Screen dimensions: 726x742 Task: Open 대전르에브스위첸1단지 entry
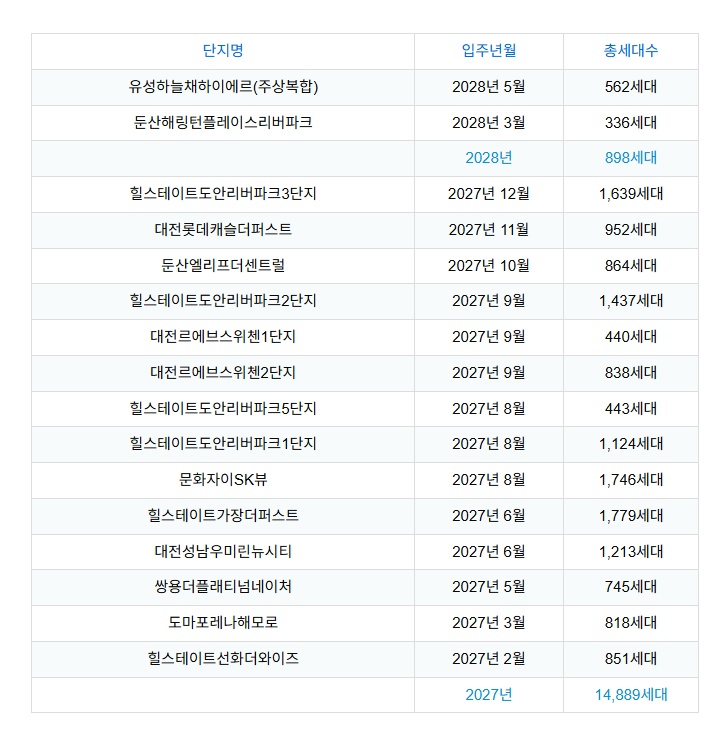222,337
